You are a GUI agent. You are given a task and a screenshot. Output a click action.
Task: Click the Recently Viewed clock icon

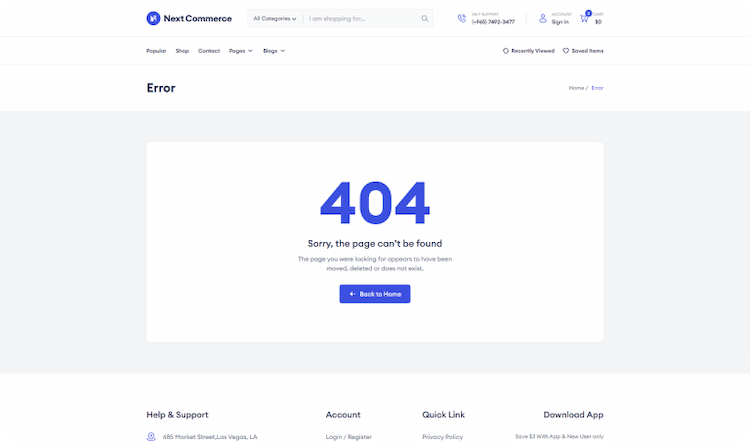(x=506, y=50)
